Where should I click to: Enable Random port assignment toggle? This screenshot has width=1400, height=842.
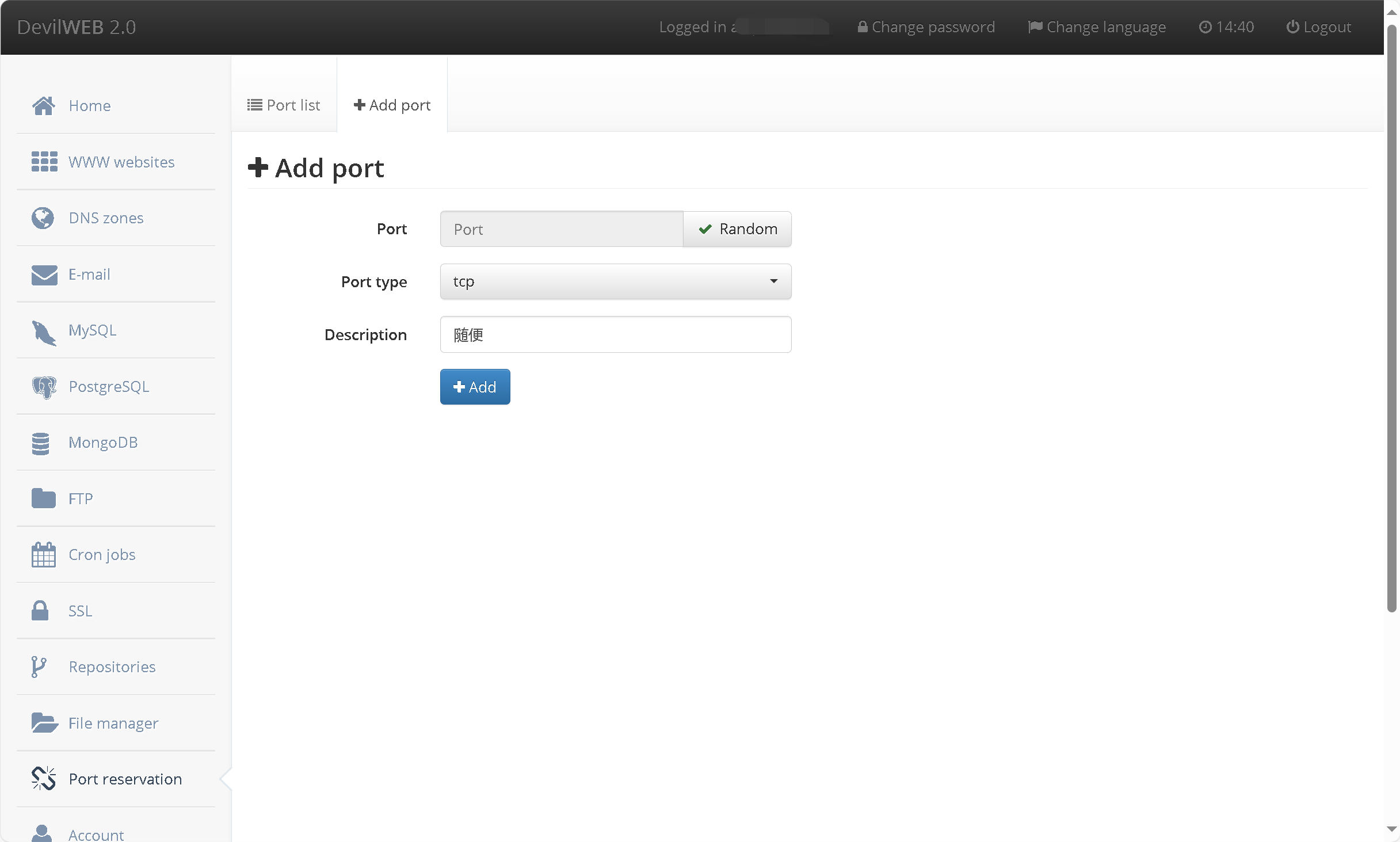coord(738,229)
